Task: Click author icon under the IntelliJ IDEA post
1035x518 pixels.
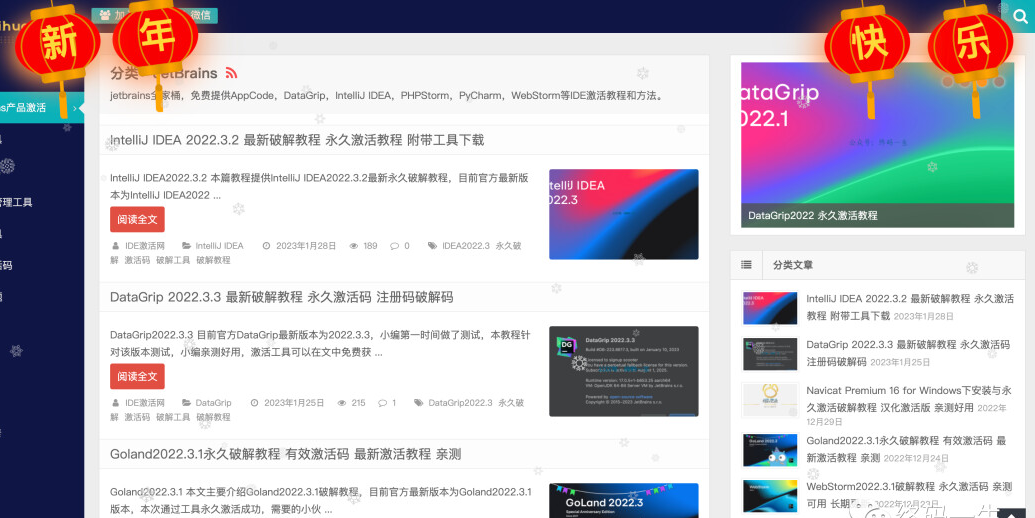Action: coord(115,245)
